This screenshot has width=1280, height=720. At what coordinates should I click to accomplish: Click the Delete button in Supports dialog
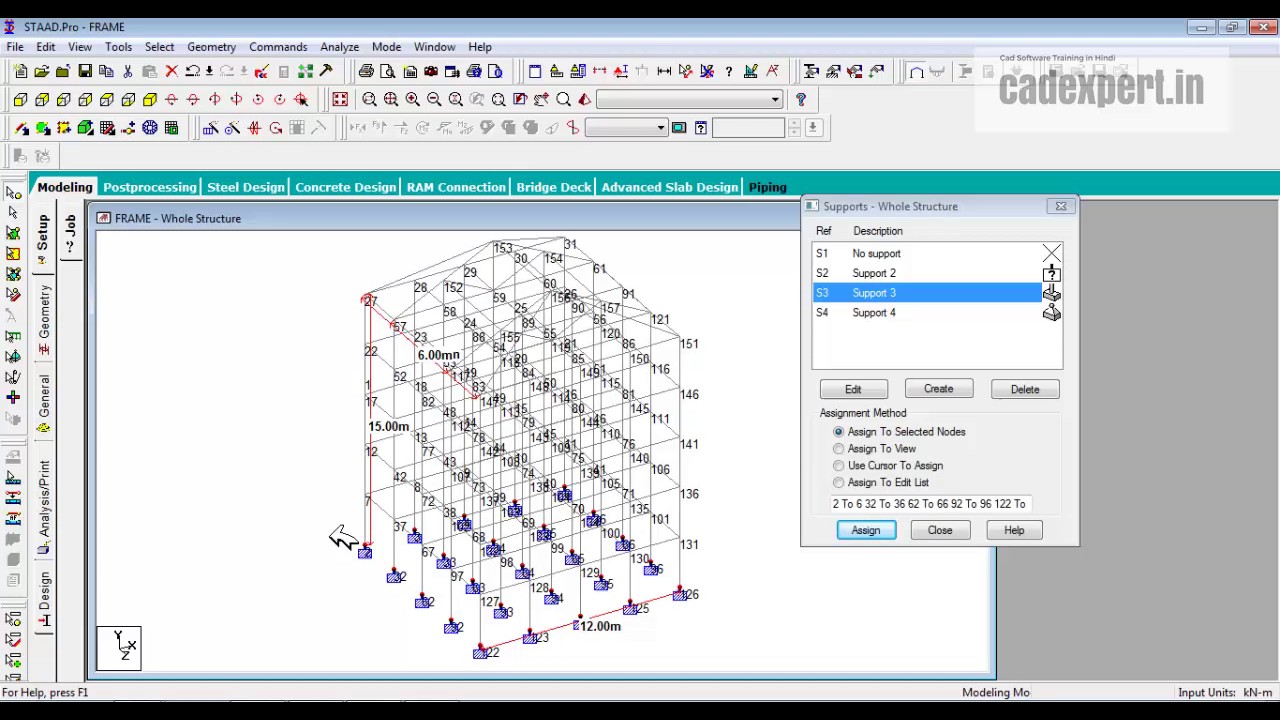1025,389
